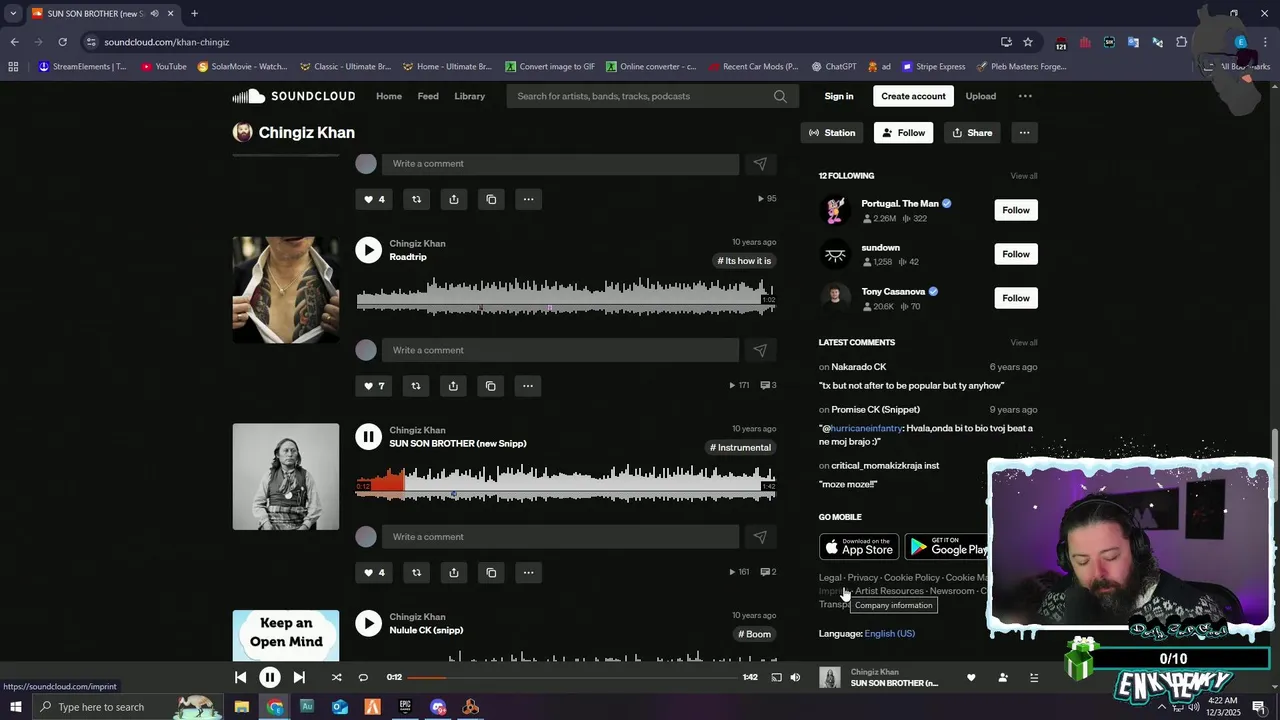Share the SUN SON BROTHER track
The width and height of the screenshot is (1280, 720).
pos(453,573)
